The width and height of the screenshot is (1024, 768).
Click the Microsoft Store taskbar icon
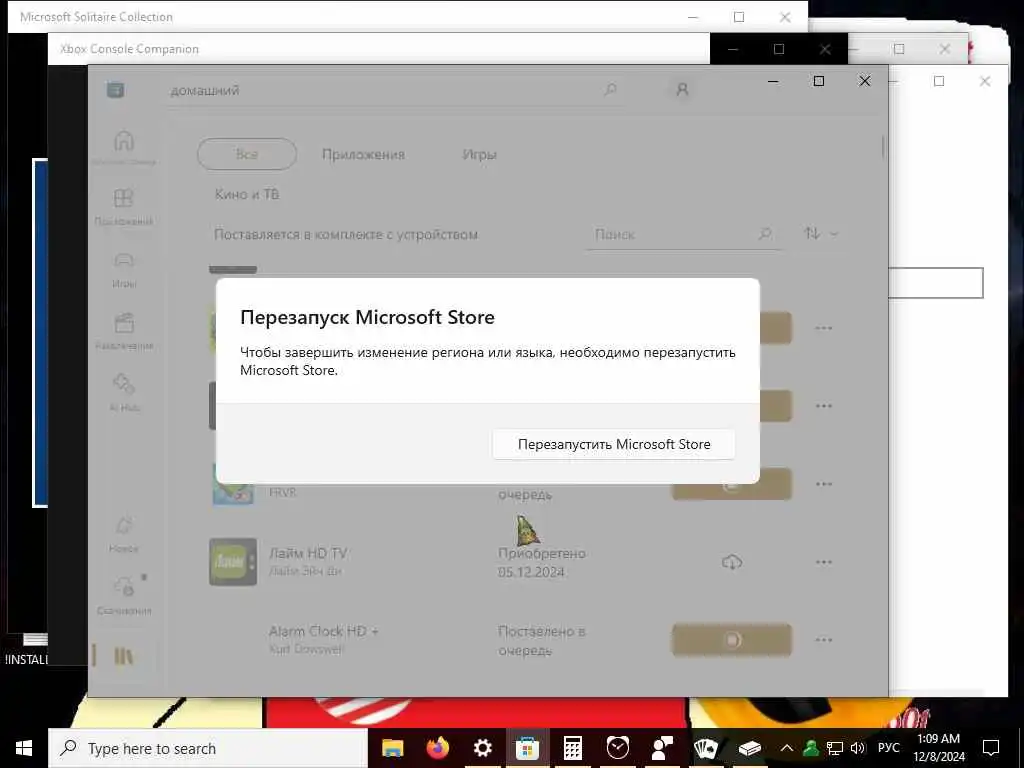(x=528, y=748)
